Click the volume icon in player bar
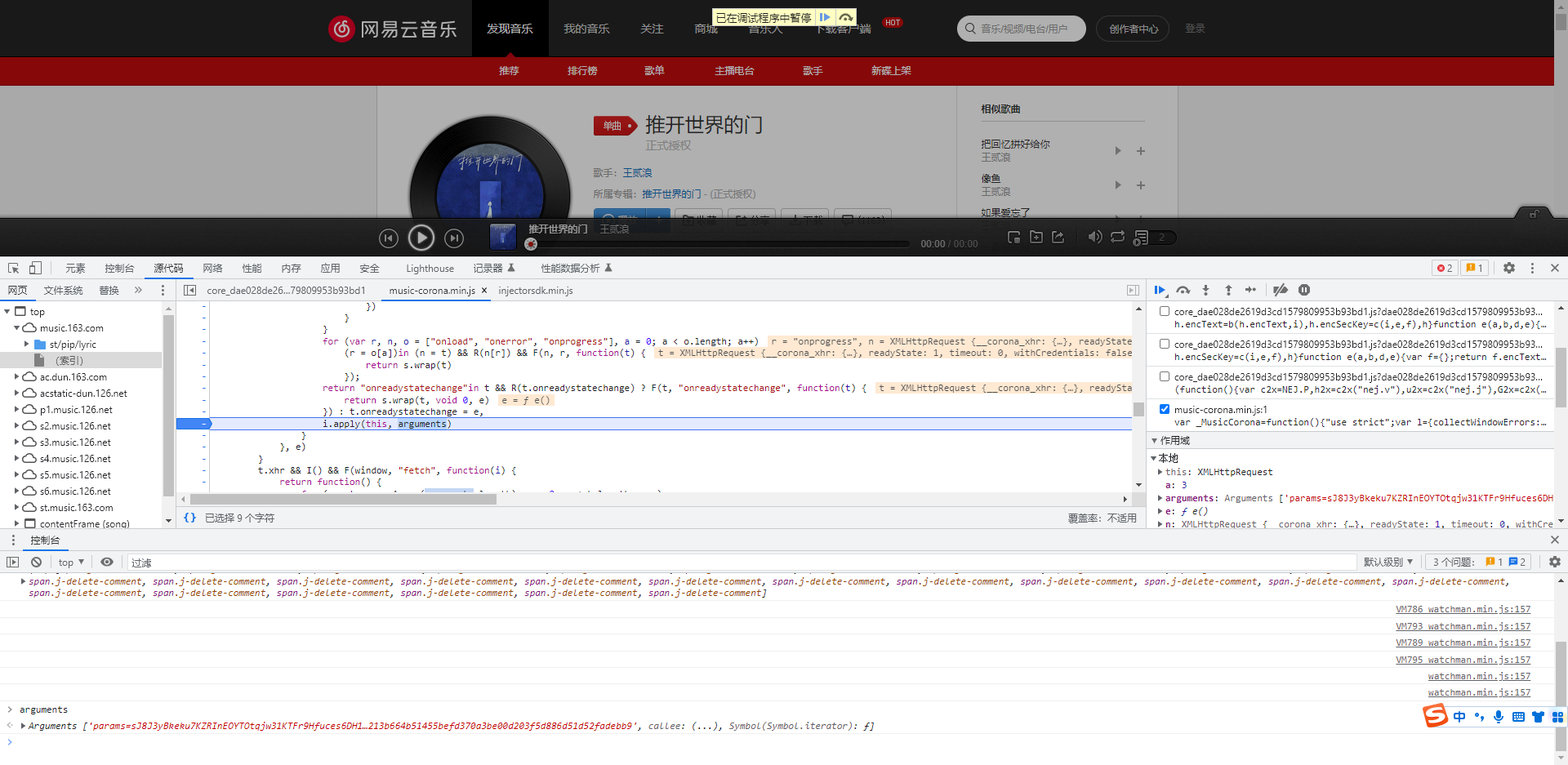This screenshot has width=1568, height=765. [1095, 237]
